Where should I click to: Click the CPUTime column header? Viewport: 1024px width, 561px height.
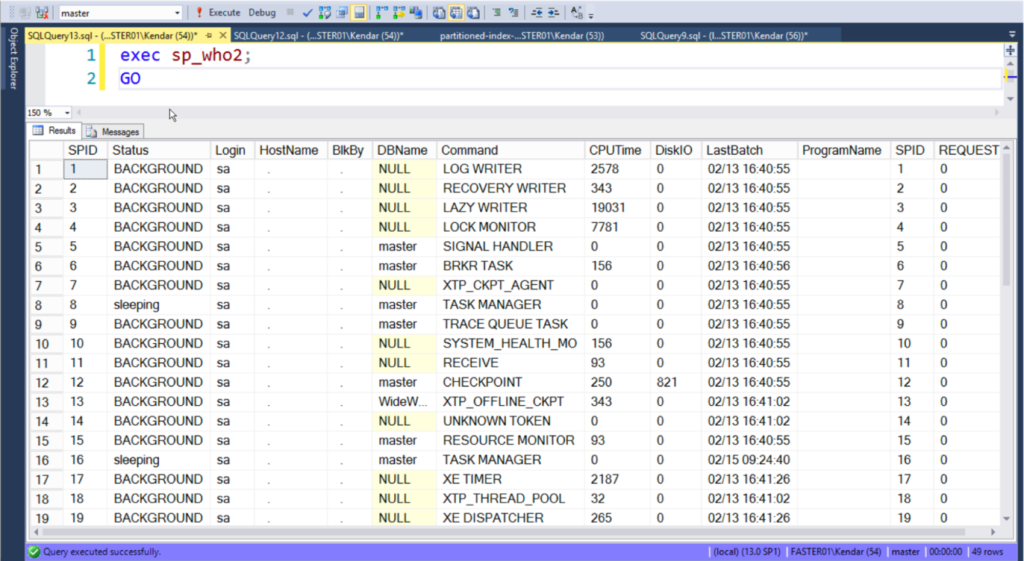[616, 150]
